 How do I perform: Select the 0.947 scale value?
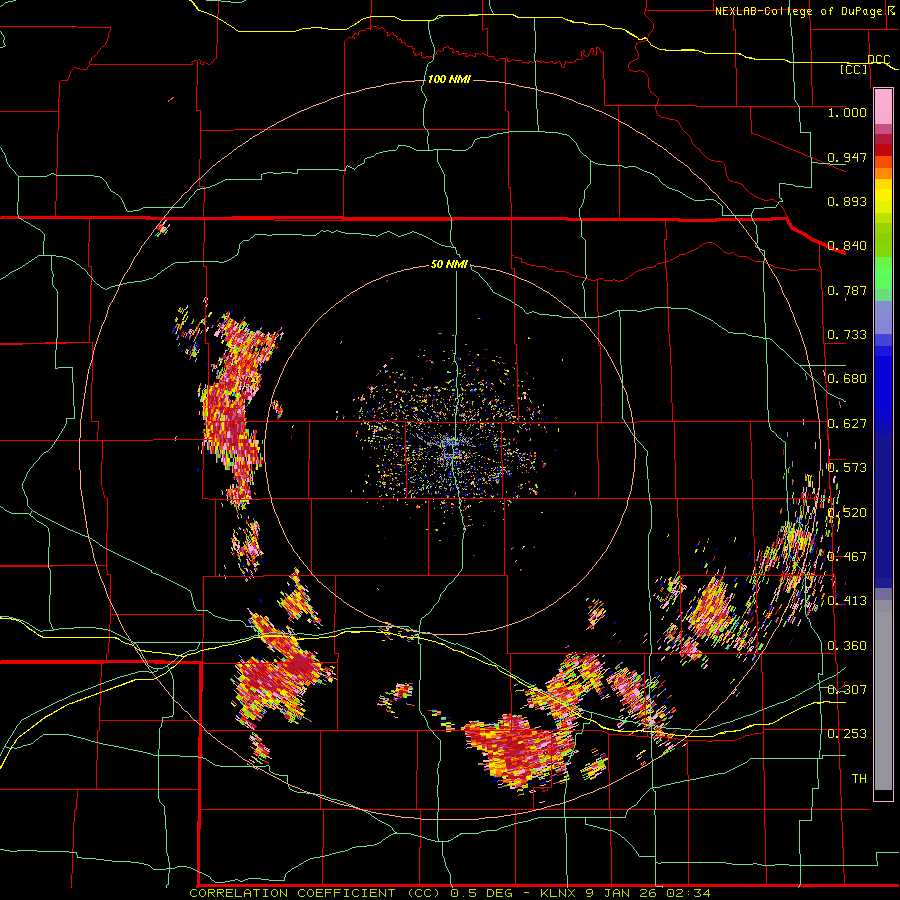847,157
